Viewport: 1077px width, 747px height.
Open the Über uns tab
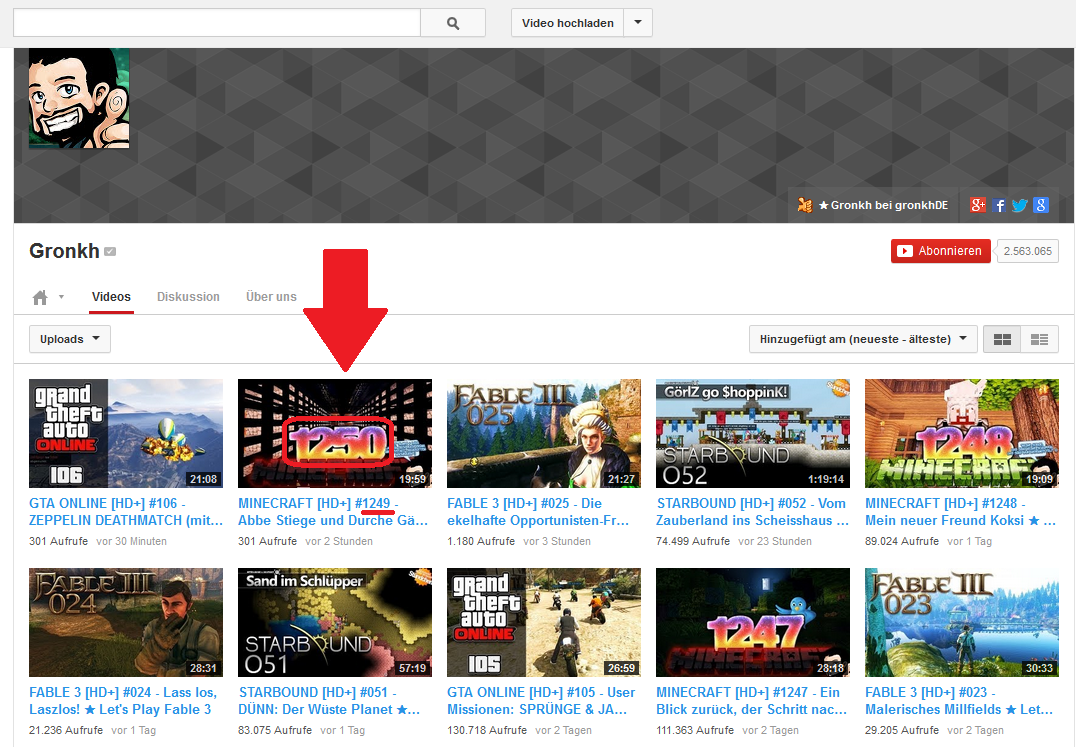point(271,297)
